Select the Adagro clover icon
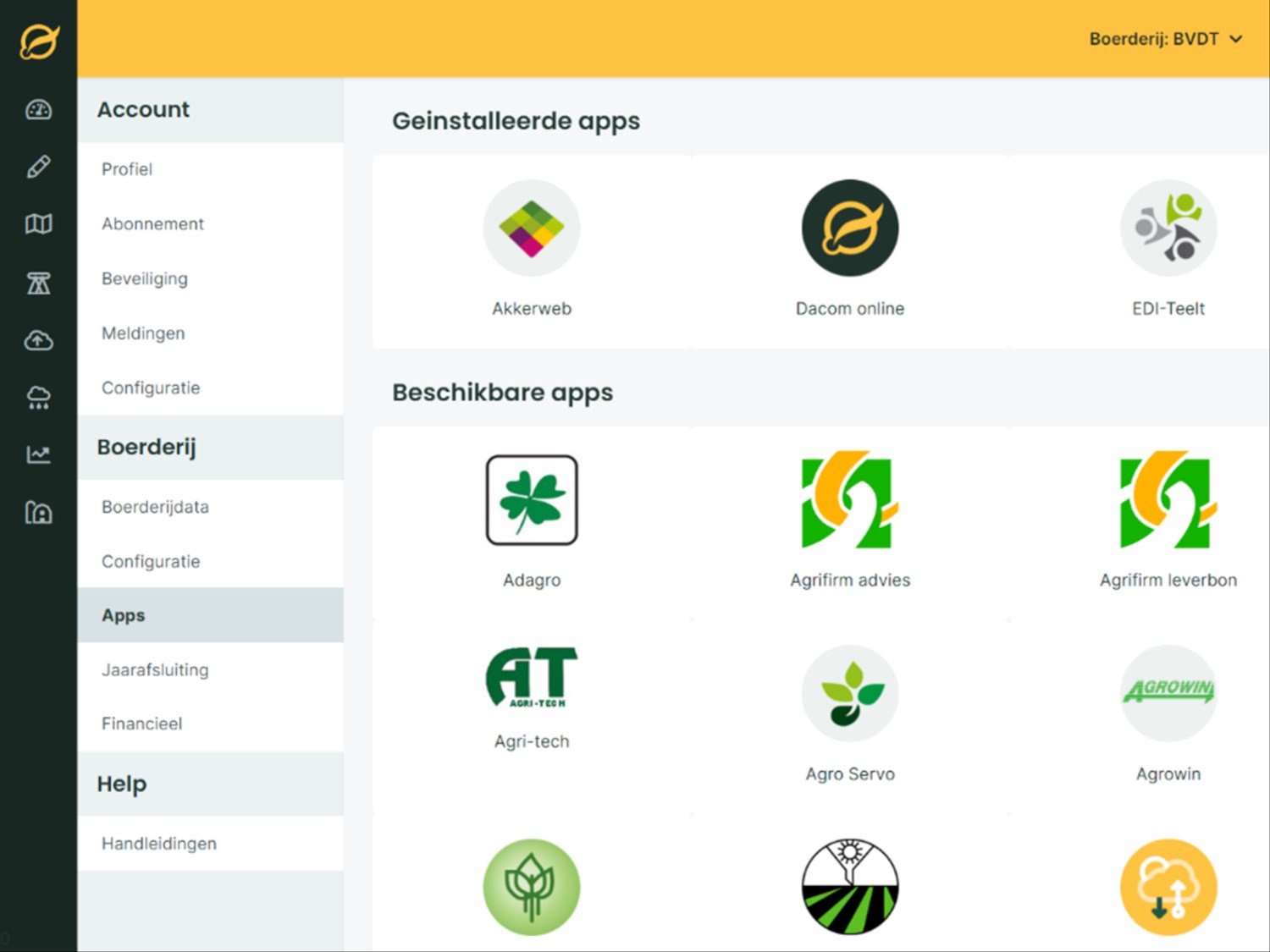The height and width of the screenshot is (952, 1270). point(532,500)
